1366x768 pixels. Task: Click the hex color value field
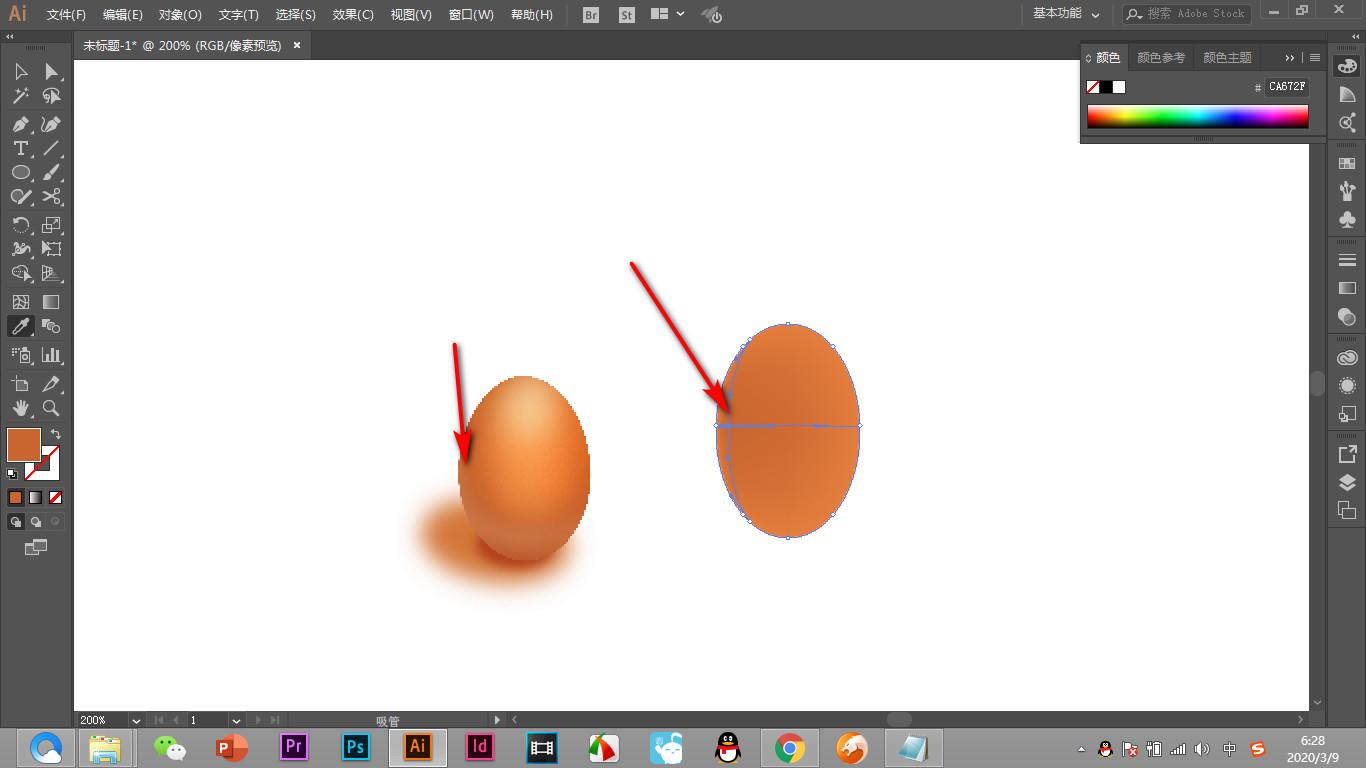(x=1287, y=87)
